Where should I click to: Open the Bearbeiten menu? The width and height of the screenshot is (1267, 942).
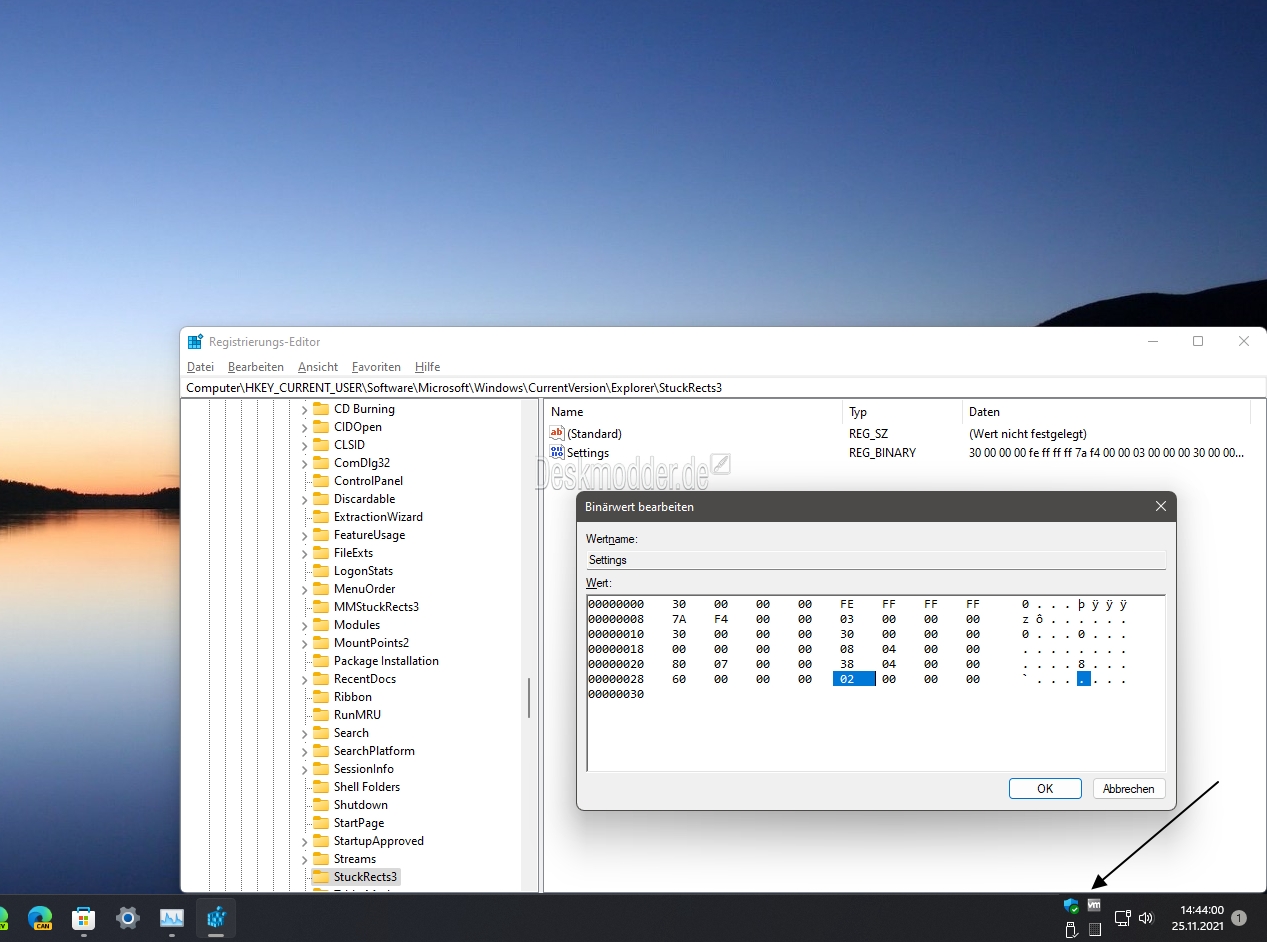click(256, 367)
